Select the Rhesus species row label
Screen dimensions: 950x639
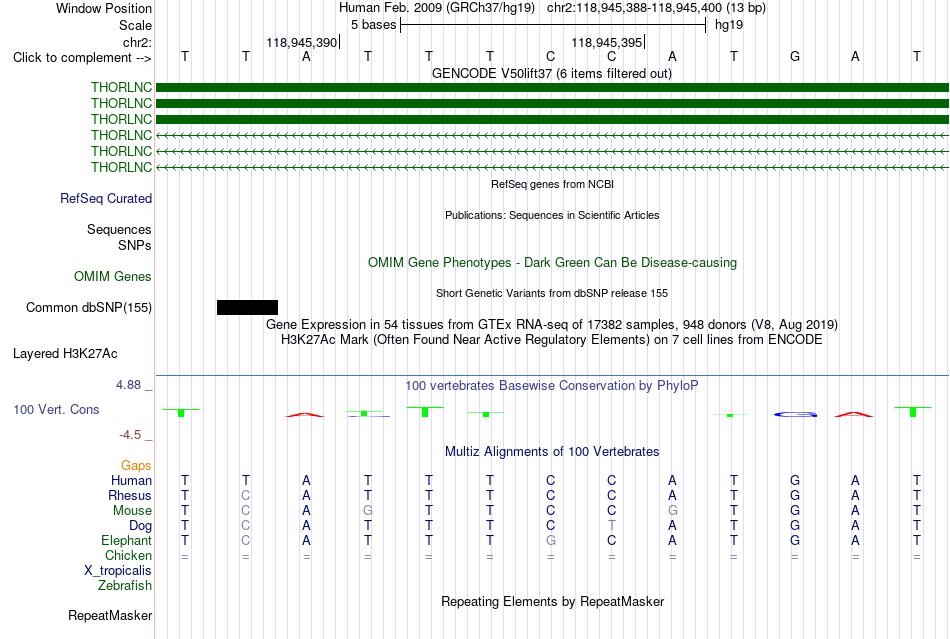pos(130,495)
